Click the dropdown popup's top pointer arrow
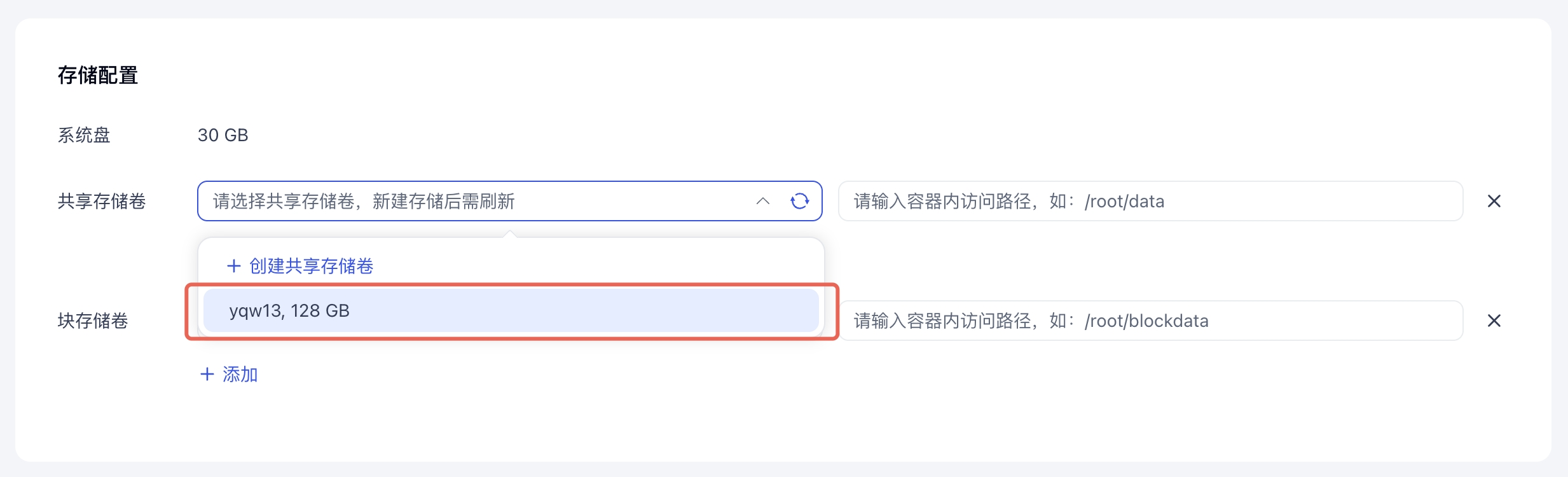The image size is (1568, 477). coord(509,234)
